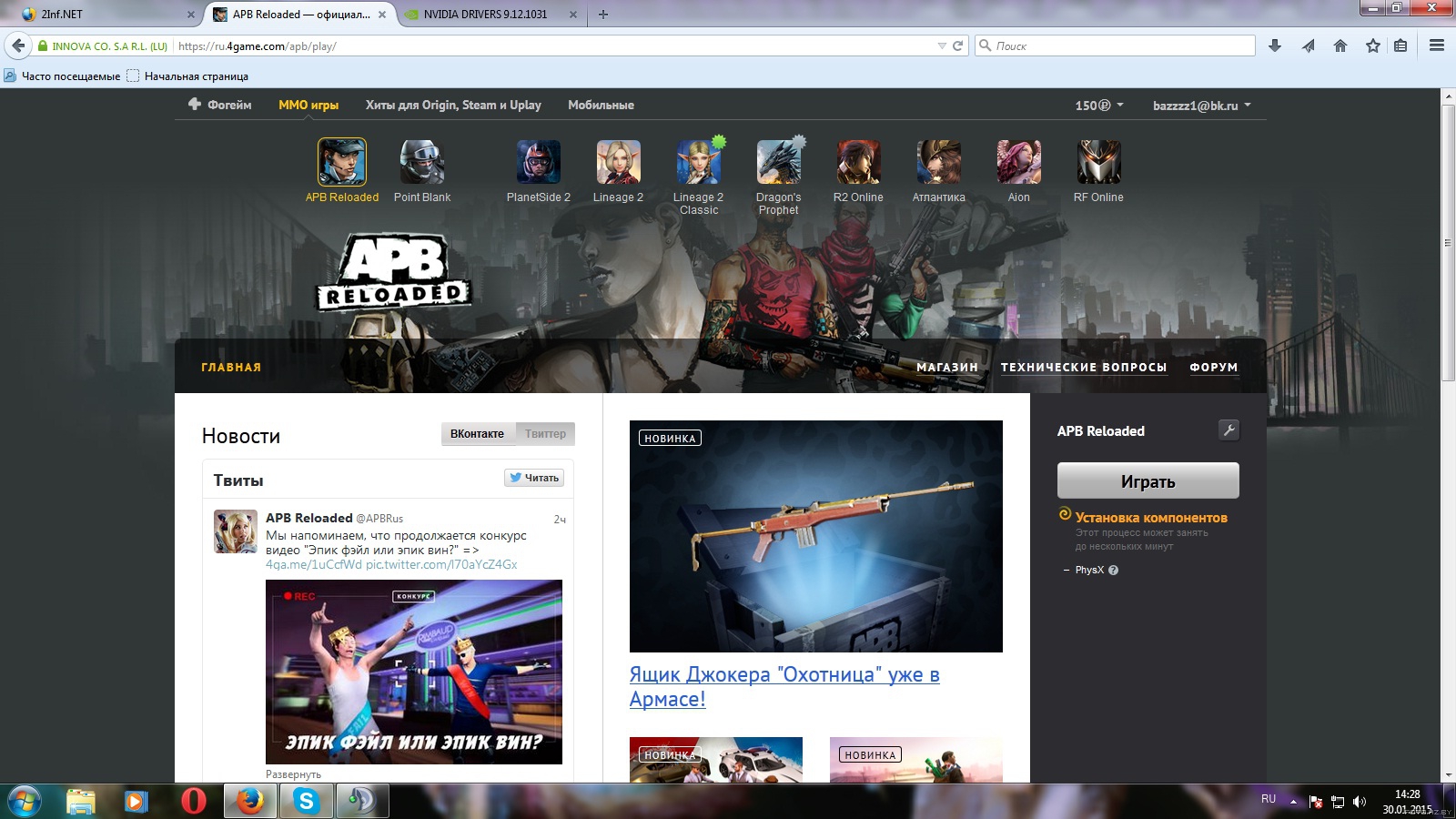Show bookmarks list icon in toolbar
This screenshot has height=819, width=1456.
coord(1400,45)
